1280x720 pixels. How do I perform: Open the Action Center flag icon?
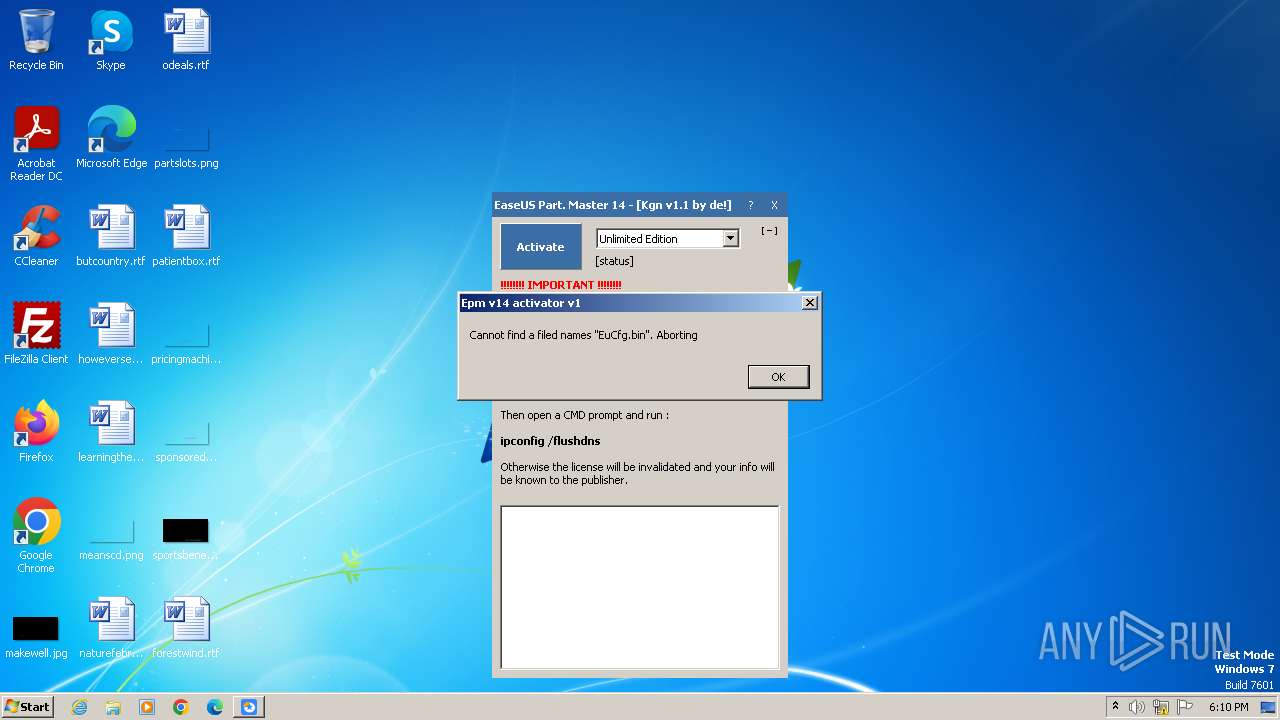click(1185, 707)
